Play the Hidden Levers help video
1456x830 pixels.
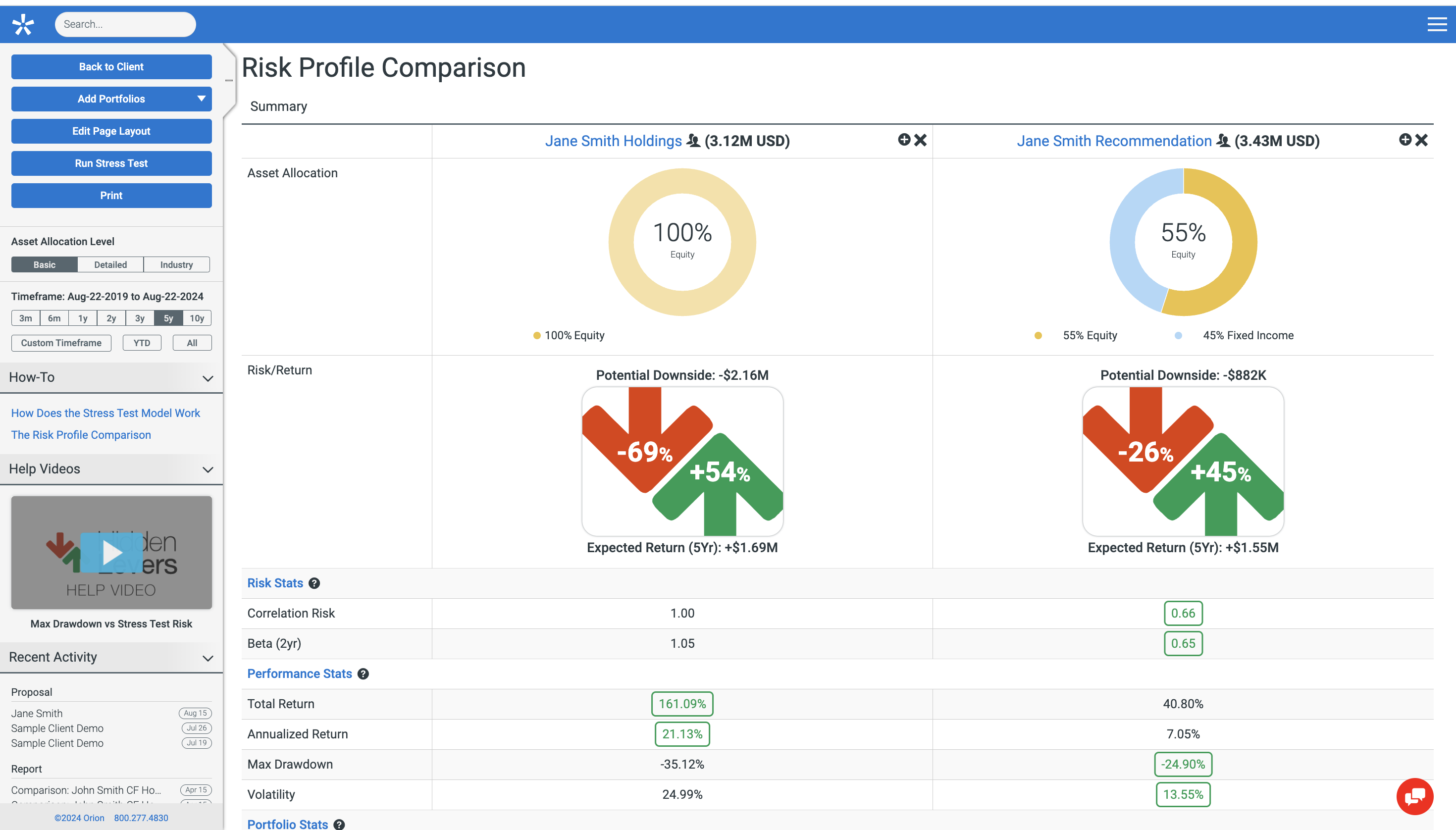click(x=112, y=552)
